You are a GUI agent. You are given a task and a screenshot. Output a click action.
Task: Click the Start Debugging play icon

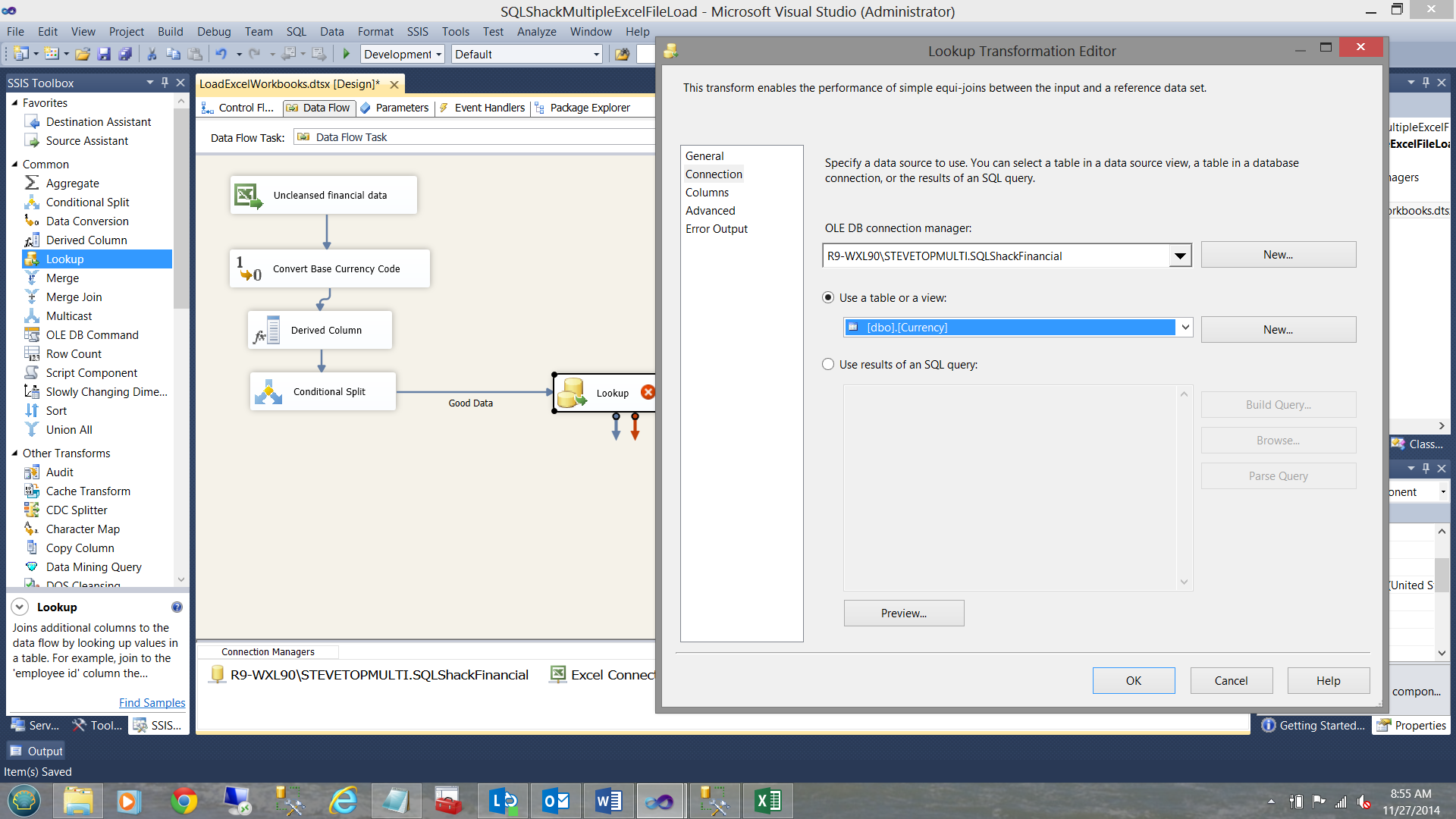coord(347,54)
